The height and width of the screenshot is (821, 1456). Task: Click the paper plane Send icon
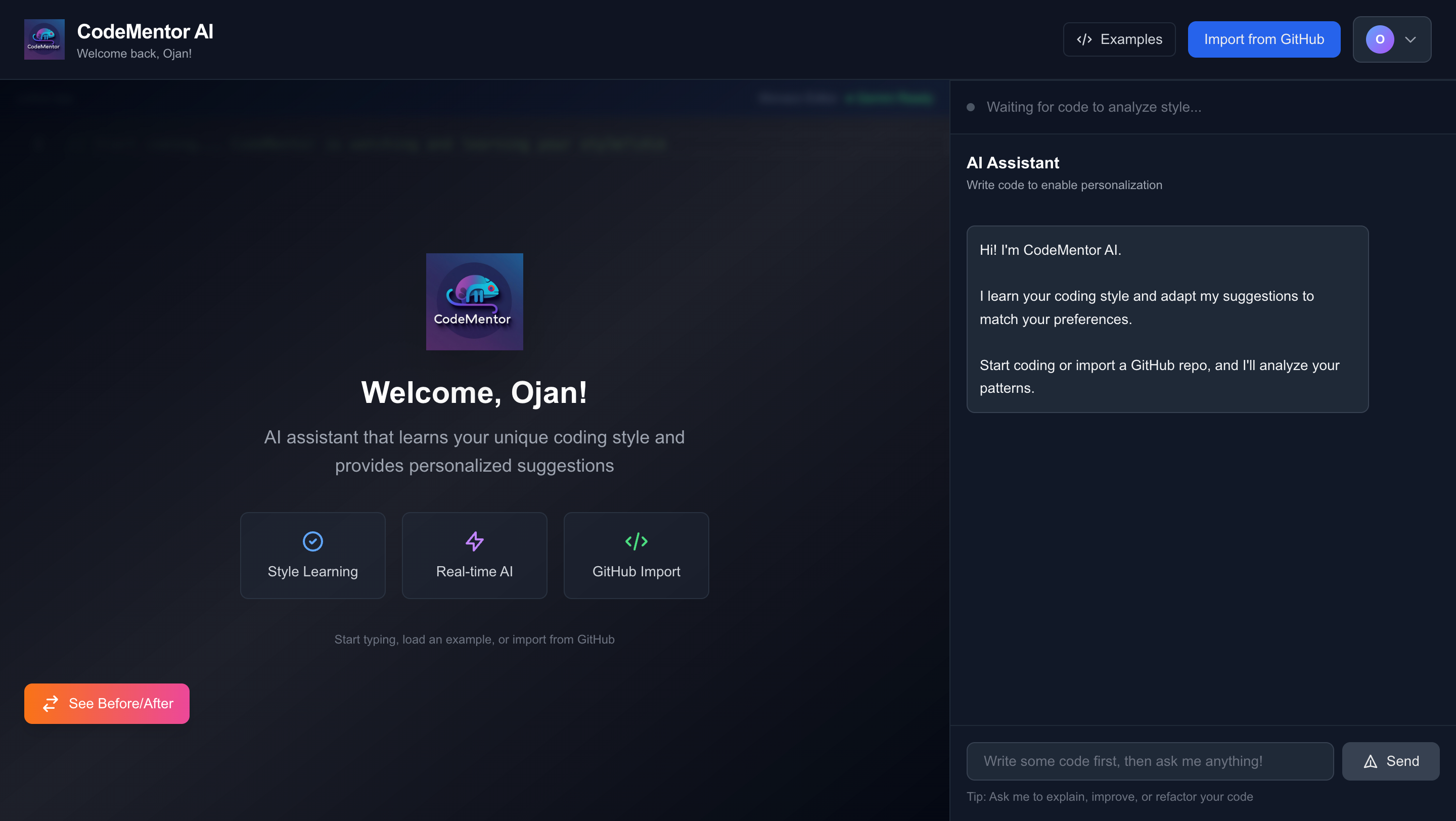click(1370, 761)
